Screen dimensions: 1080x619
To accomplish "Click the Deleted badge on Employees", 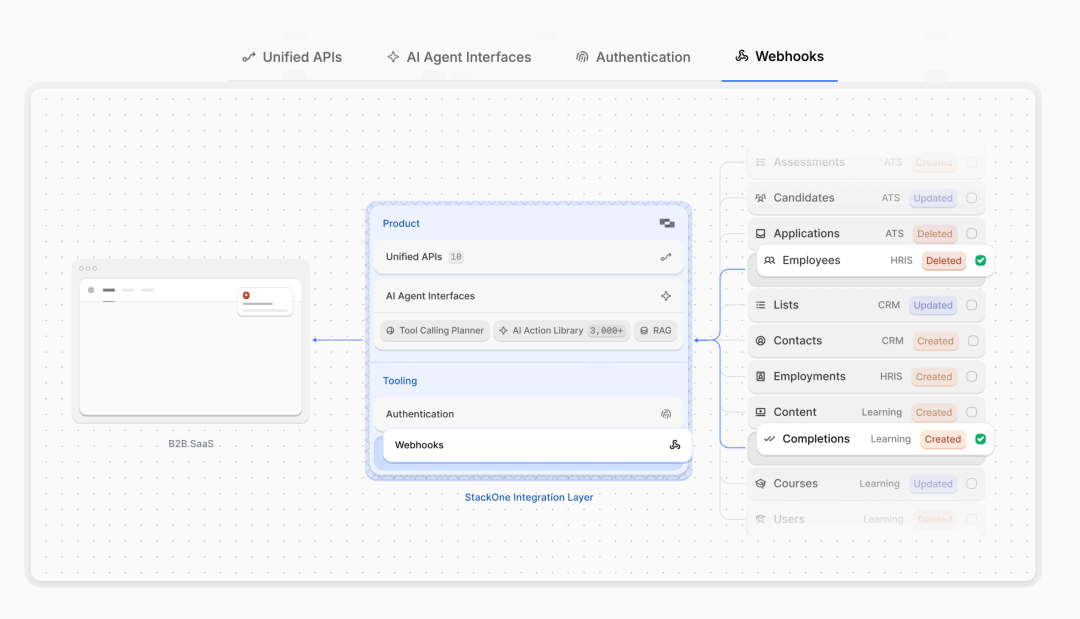I will click(944, 261).
